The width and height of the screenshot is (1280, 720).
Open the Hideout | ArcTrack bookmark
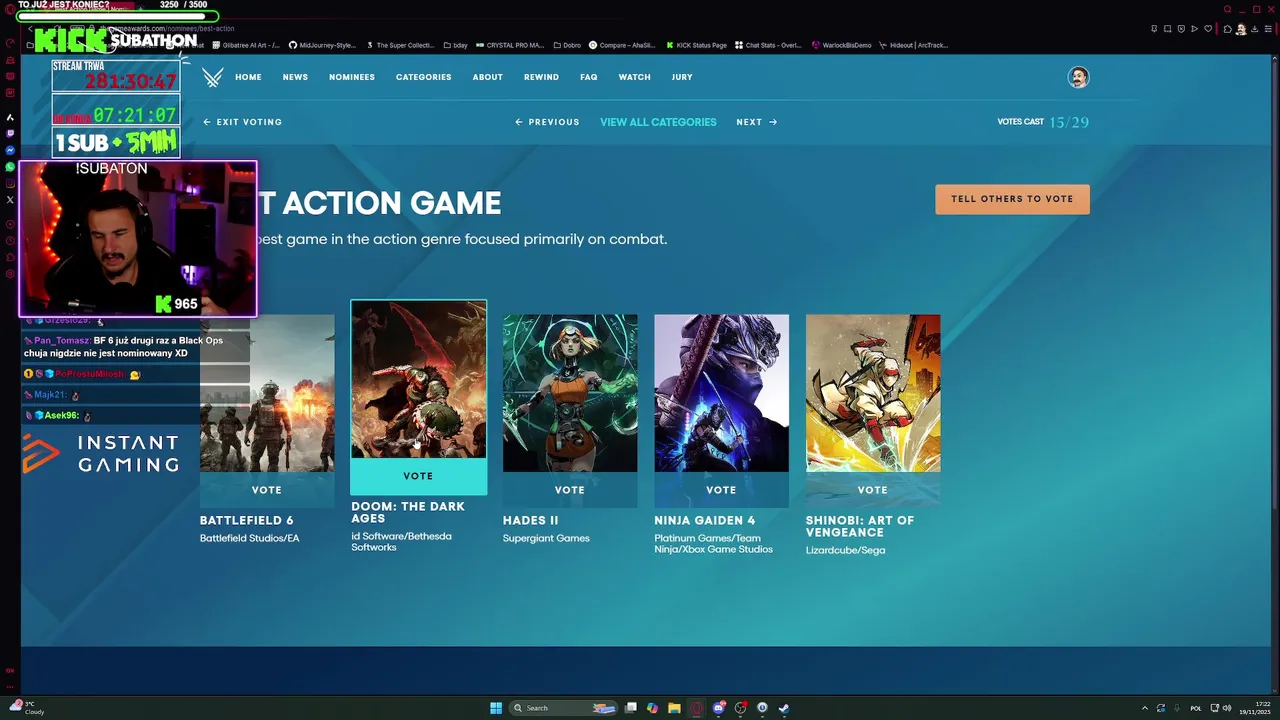913,45
